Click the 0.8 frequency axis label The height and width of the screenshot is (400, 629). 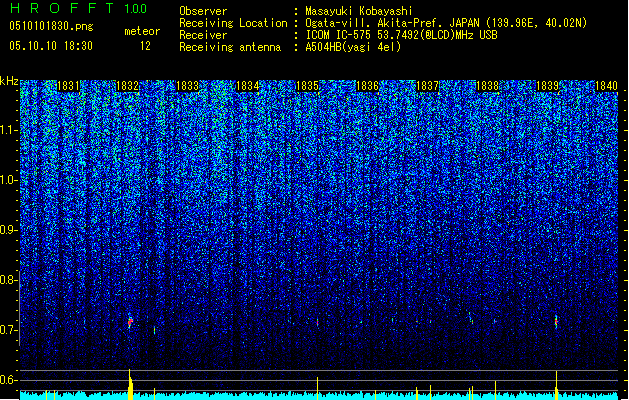click(x=9, y=280)
